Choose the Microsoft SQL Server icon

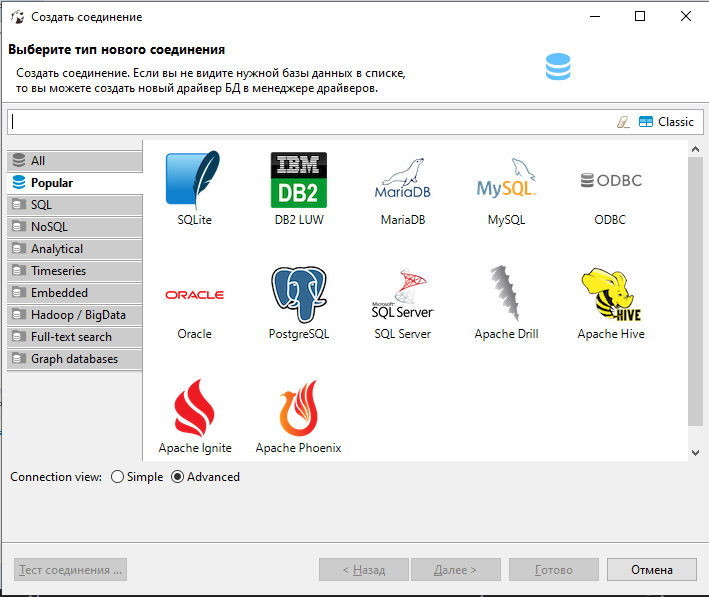coord(402,293)
